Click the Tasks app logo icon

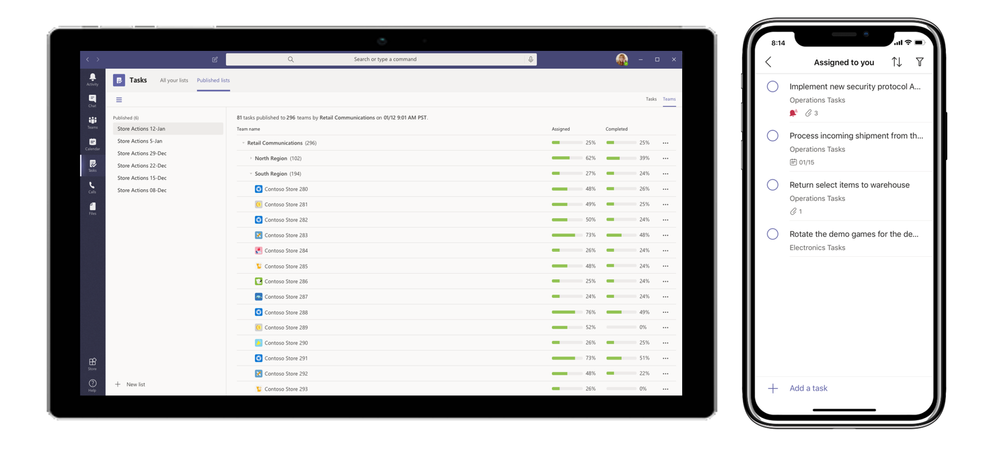coord(119,80)
